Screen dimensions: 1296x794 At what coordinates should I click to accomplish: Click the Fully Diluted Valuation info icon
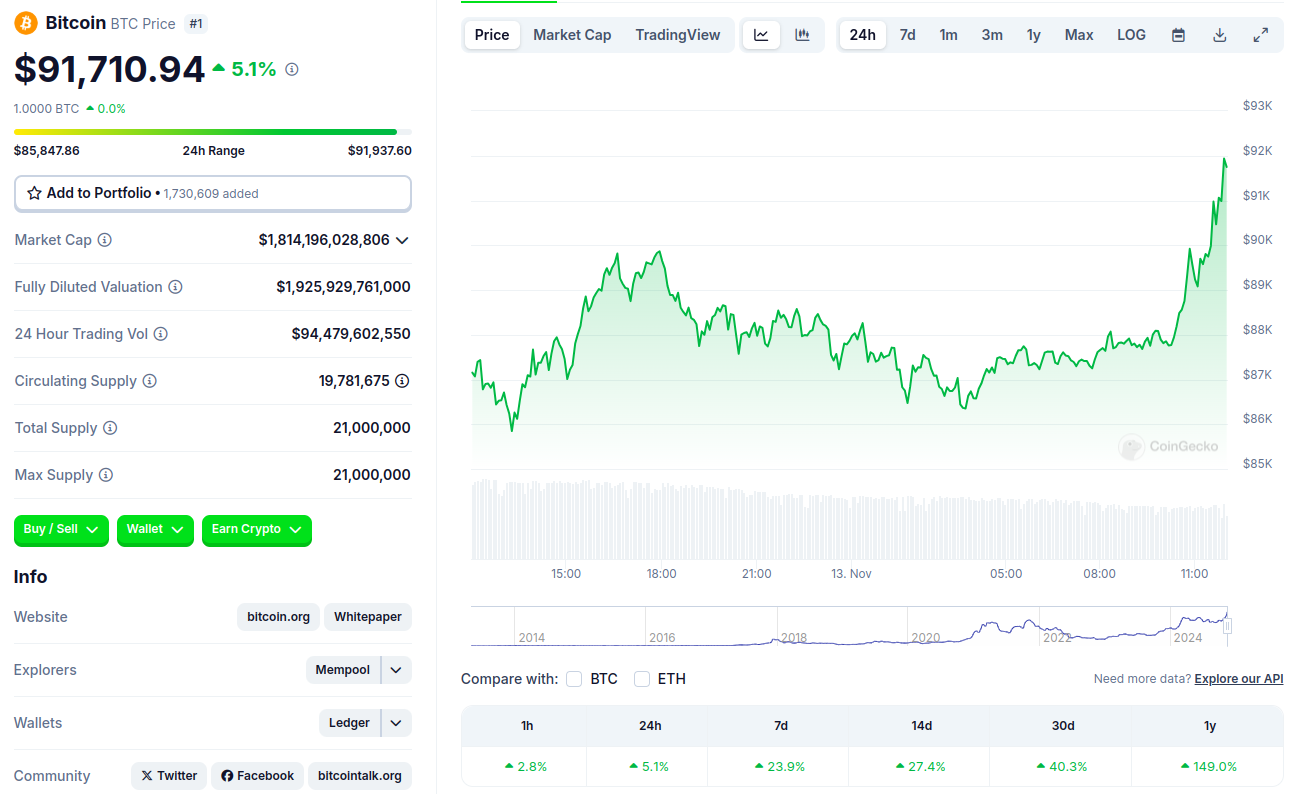point(175,287)
